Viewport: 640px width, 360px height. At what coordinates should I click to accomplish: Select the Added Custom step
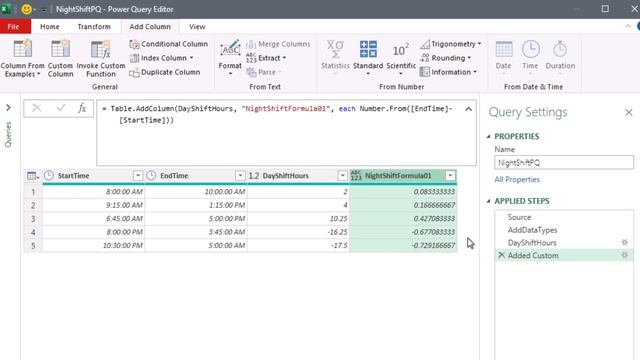[564, 256]
